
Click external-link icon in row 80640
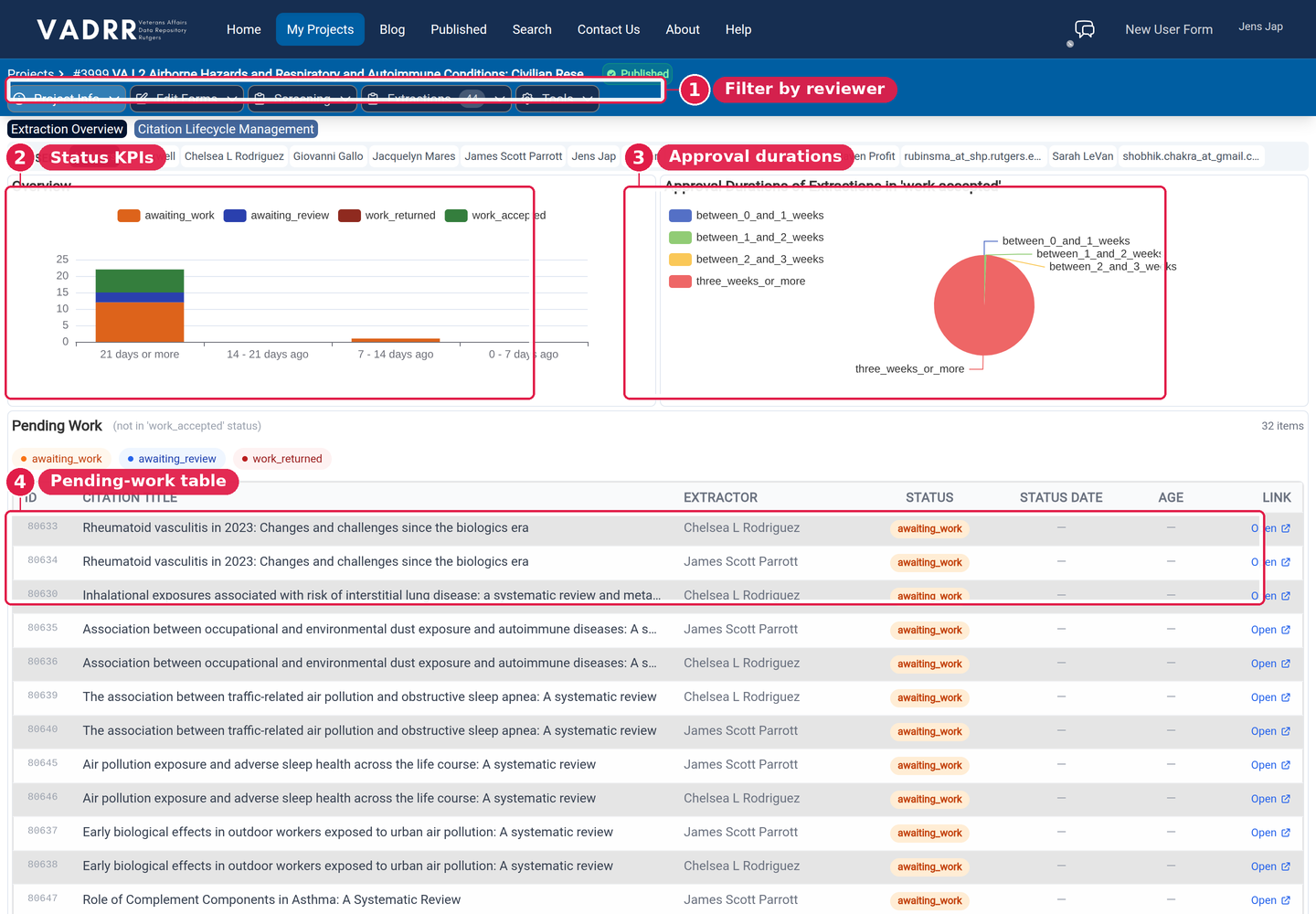pos(1286,731)
